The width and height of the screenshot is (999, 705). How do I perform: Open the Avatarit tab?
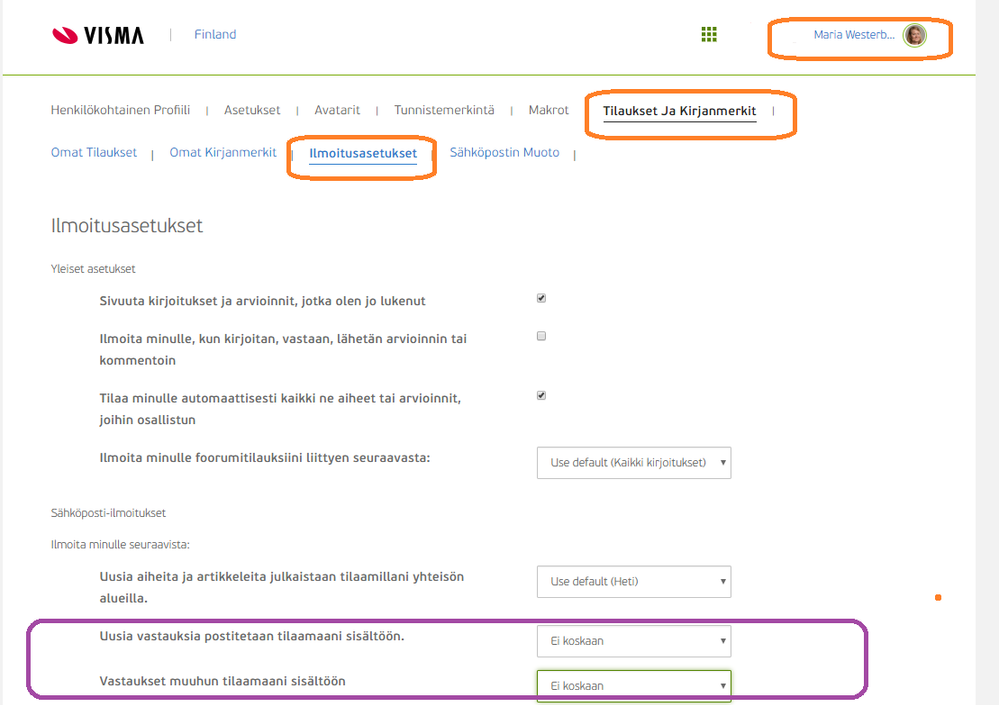pyautogui.click(x=337, y=110)
